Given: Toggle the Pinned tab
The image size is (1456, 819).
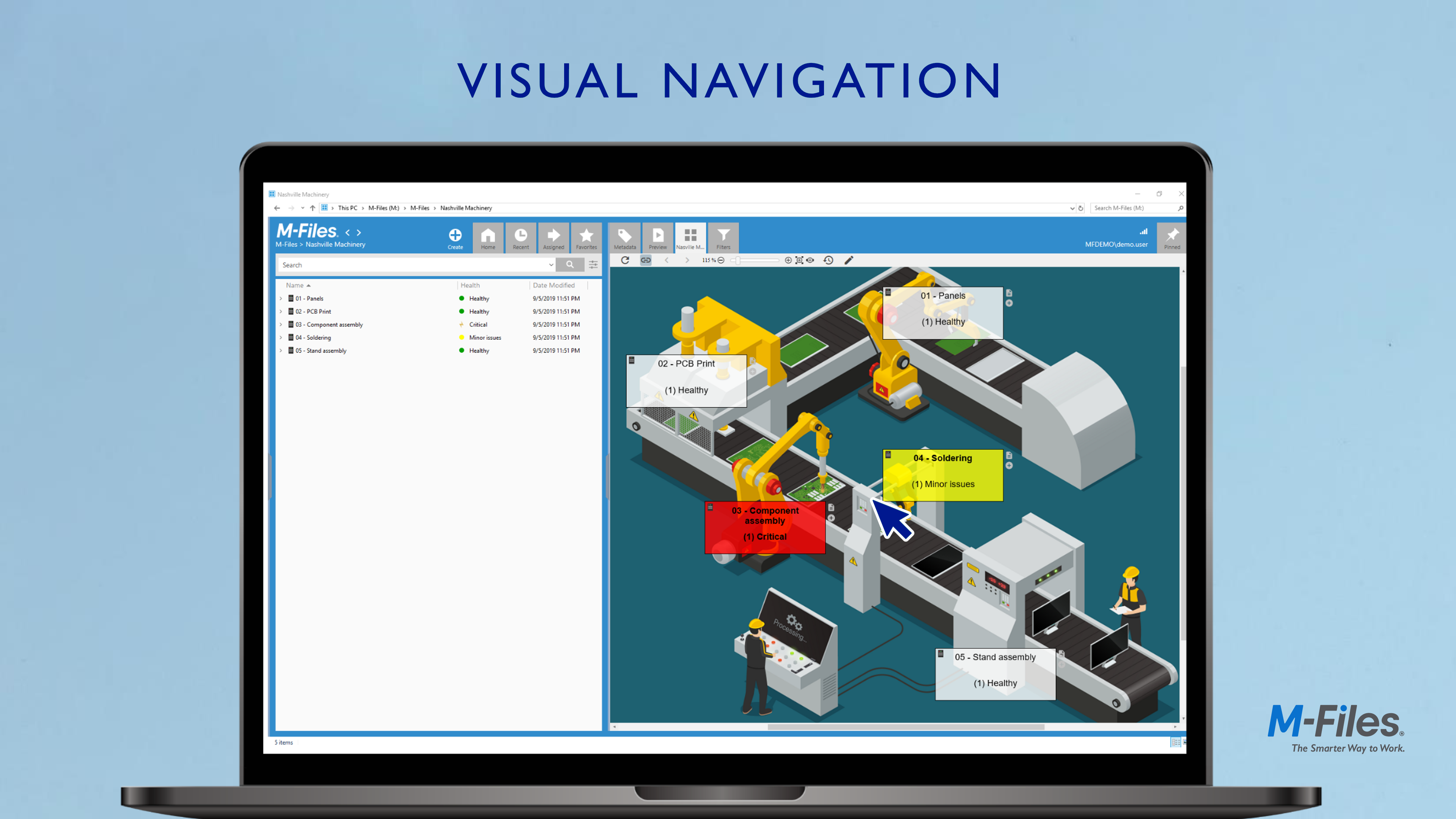Looking at the screenshot, I should 1172,238.
